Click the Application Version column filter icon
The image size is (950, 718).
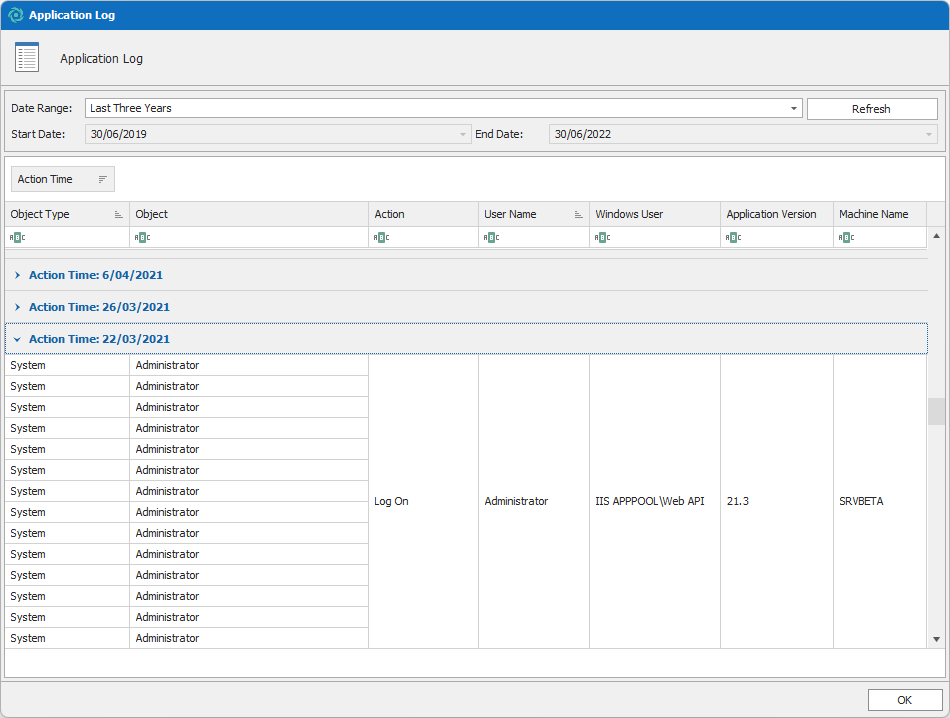click(733, 238)
